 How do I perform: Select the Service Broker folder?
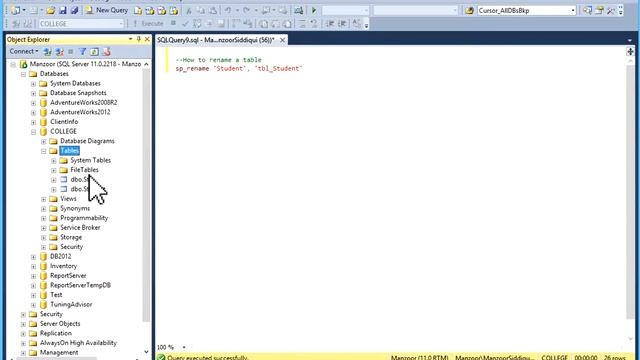coord(80,228)
